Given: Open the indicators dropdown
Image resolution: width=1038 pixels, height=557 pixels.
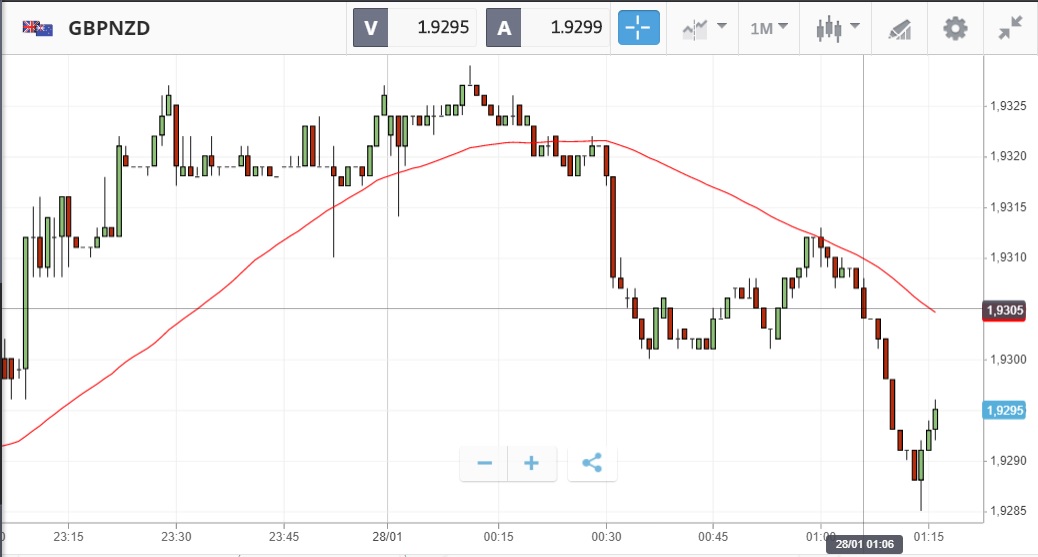Looking at the screenshot, I should (x=704, y=28).
